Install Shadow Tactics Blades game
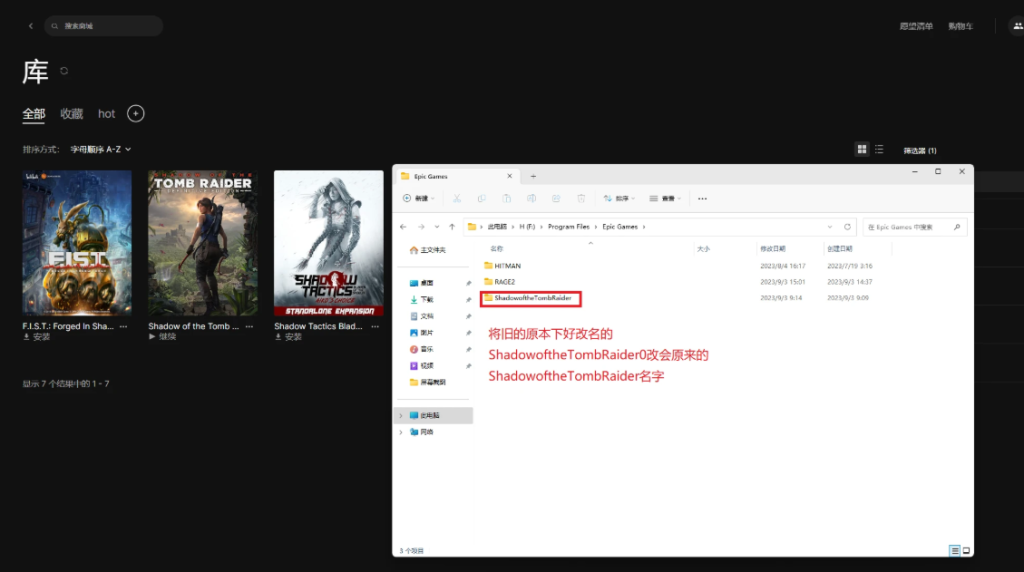1024x572 pixels. pyautogui.click(x=288, y=337)
